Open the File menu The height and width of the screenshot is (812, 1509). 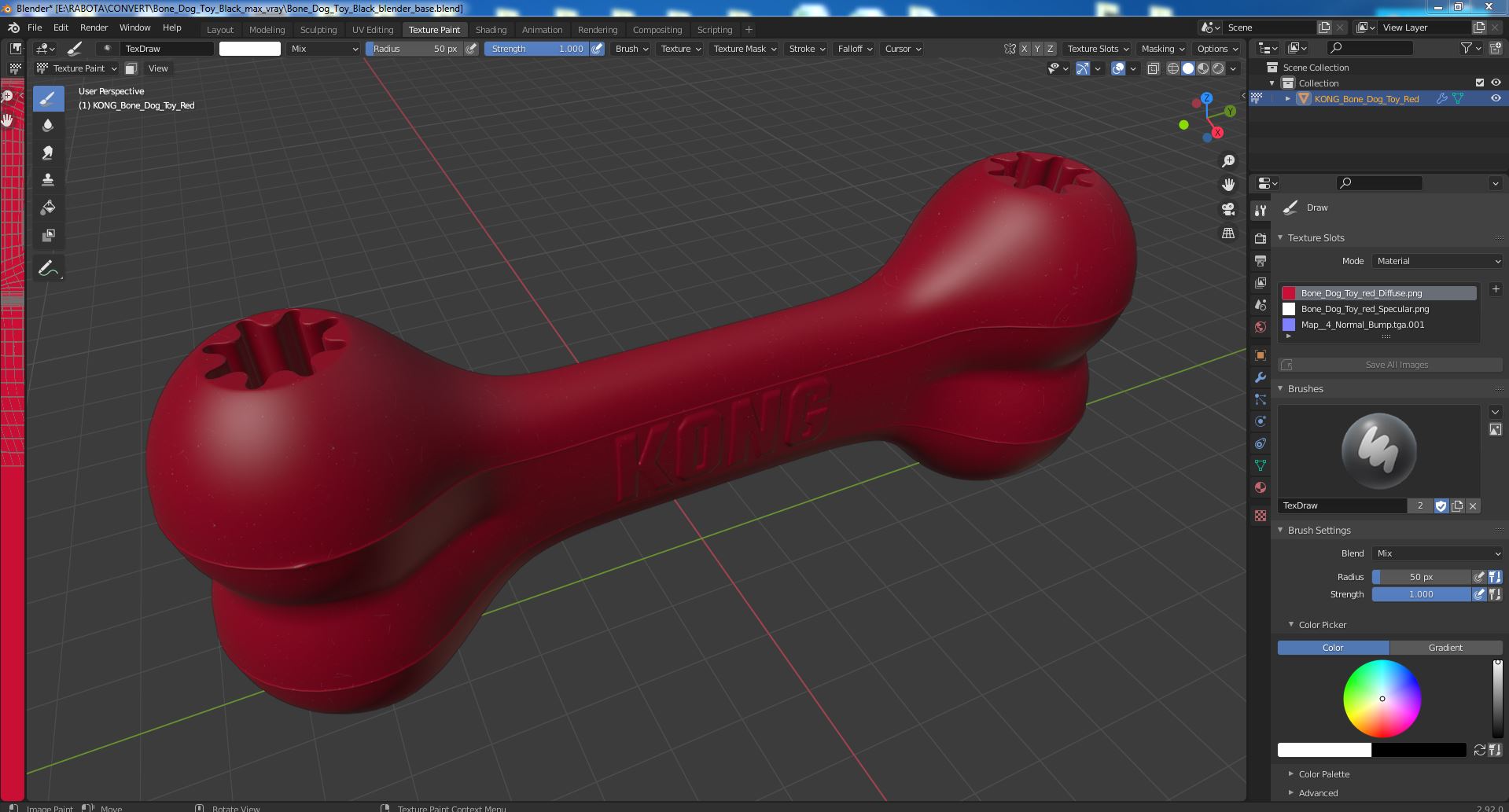point(35,28)
